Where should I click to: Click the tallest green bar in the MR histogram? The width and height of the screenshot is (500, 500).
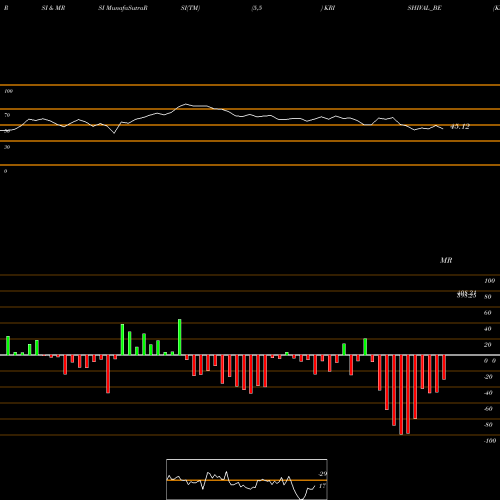pyautogui.click(x=180, y=337)
